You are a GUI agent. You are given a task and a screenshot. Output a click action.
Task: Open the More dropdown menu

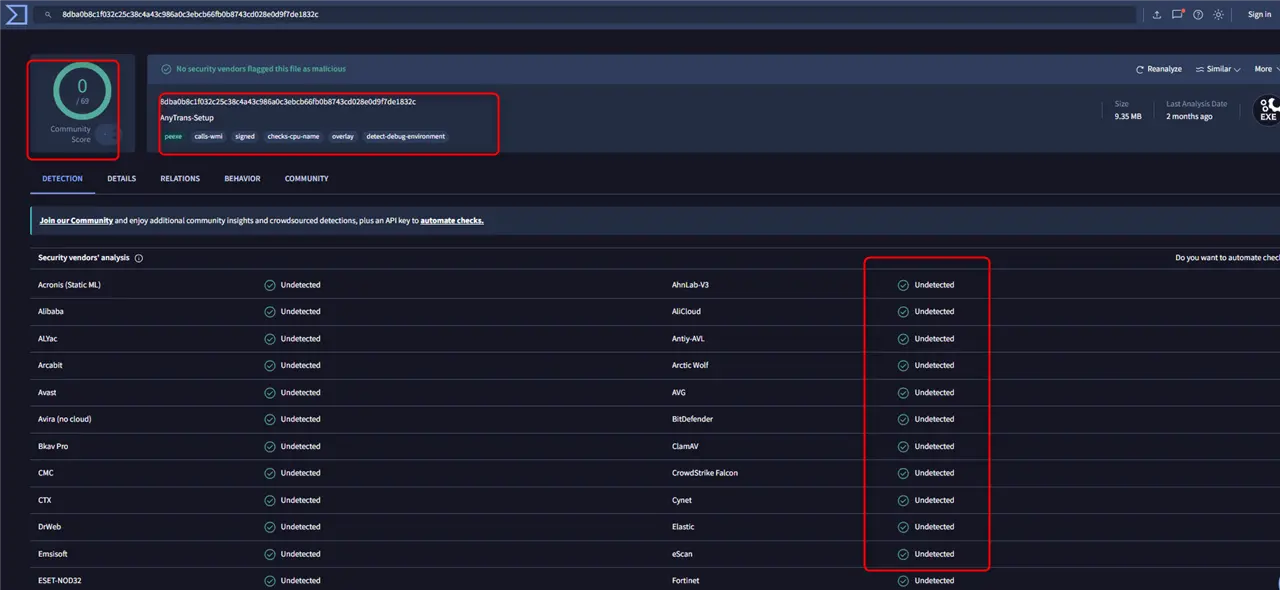coord(1267,69)
